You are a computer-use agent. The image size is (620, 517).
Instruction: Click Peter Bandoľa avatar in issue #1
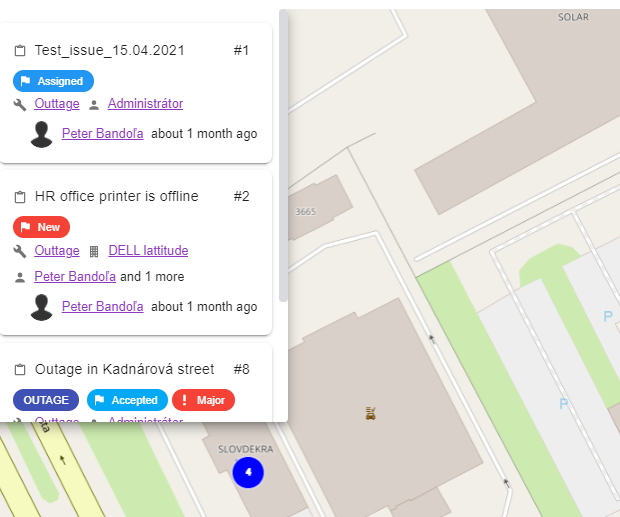(41, 134)
